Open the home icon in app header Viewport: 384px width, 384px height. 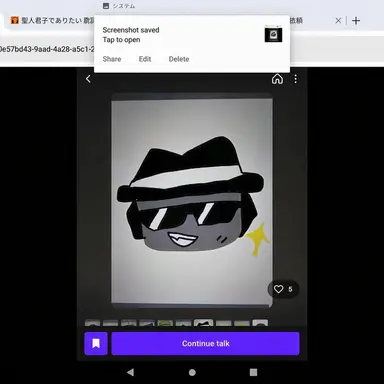(x=277, y=79)
